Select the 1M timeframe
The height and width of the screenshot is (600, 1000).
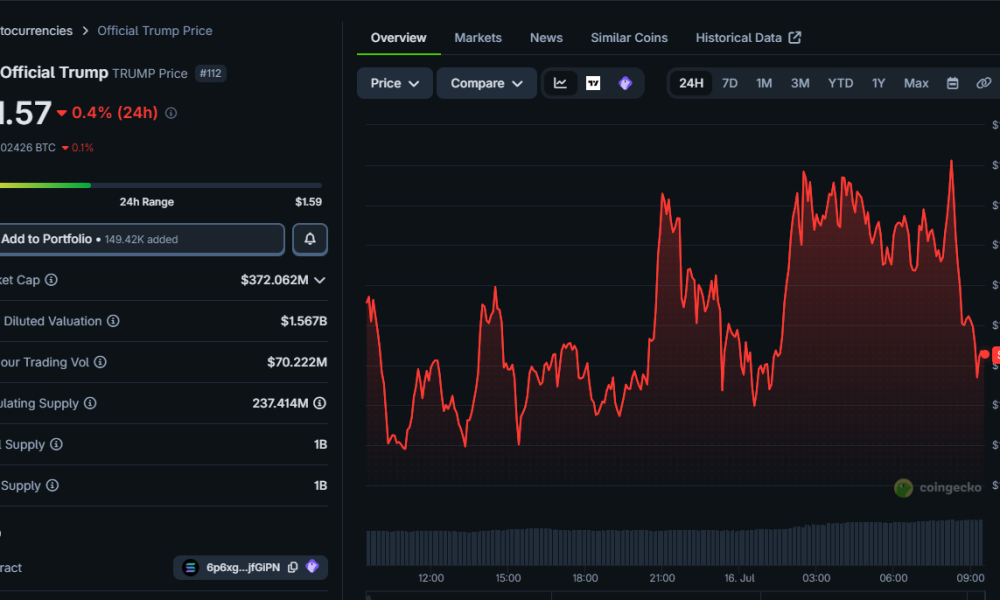coord(764,84)
